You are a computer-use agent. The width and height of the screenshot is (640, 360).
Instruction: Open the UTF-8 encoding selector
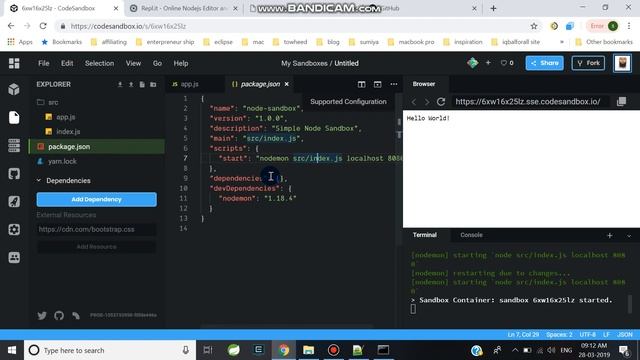pos(588,335)
